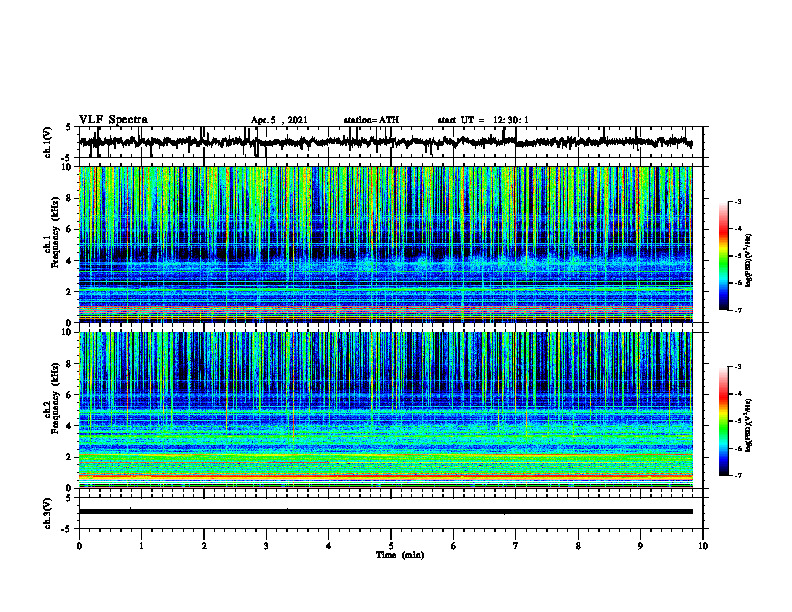
Task: Click the "ch.3(V)" axis label
Action: [x=47, y=513]
